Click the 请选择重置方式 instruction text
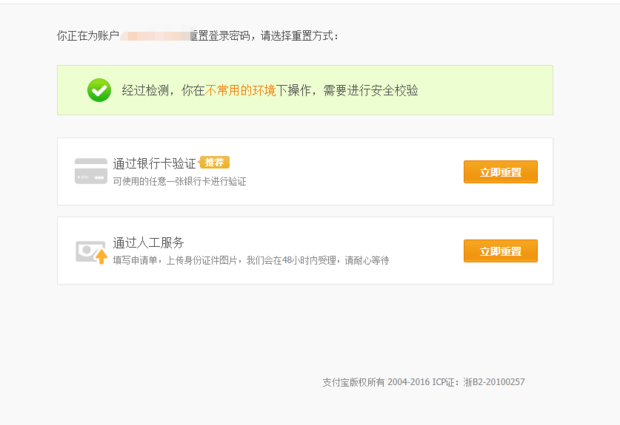The width and height of the screenshot is (620, 425). click(299, 36)
